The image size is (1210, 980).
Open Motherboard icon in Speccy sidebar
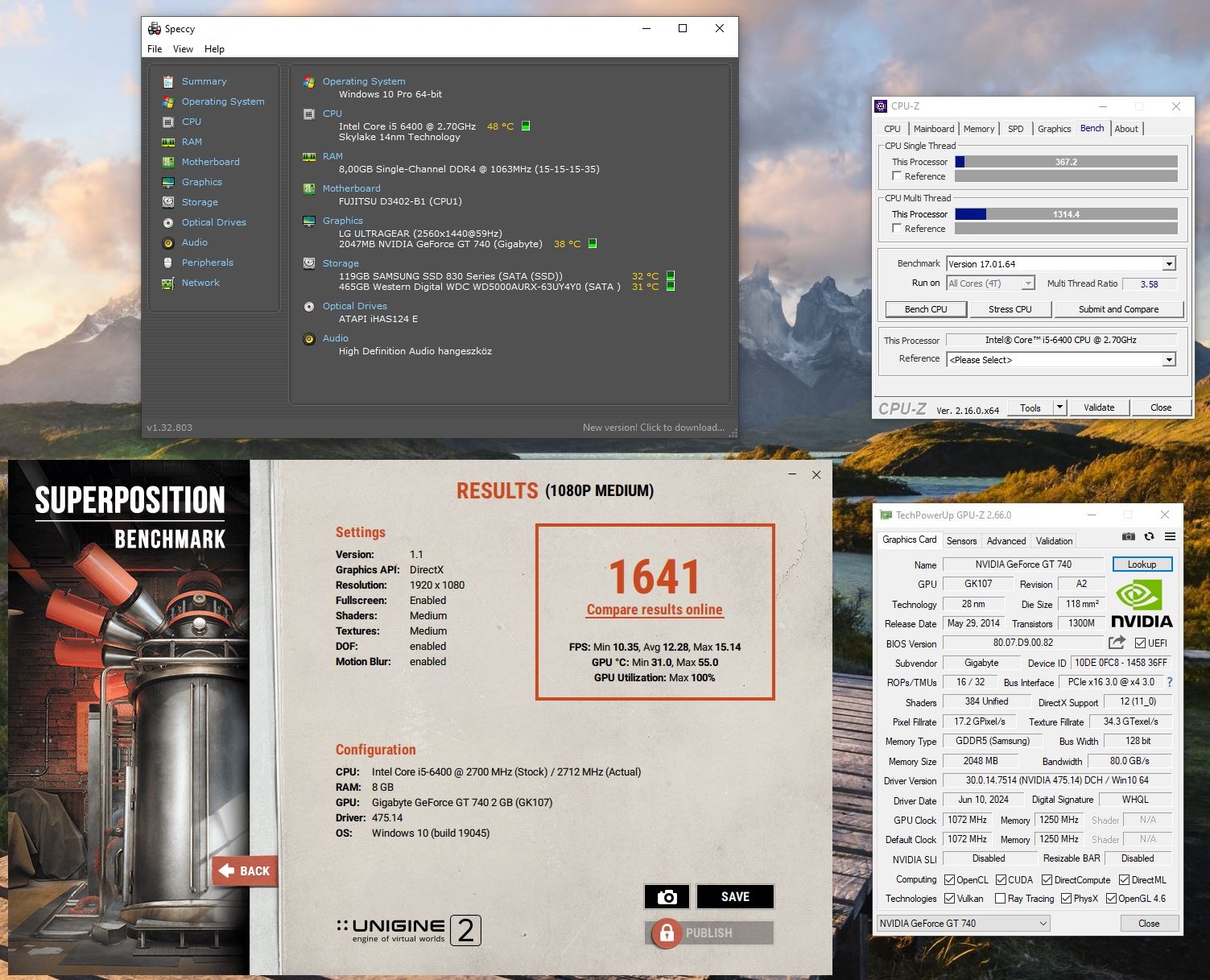(167, 162)
